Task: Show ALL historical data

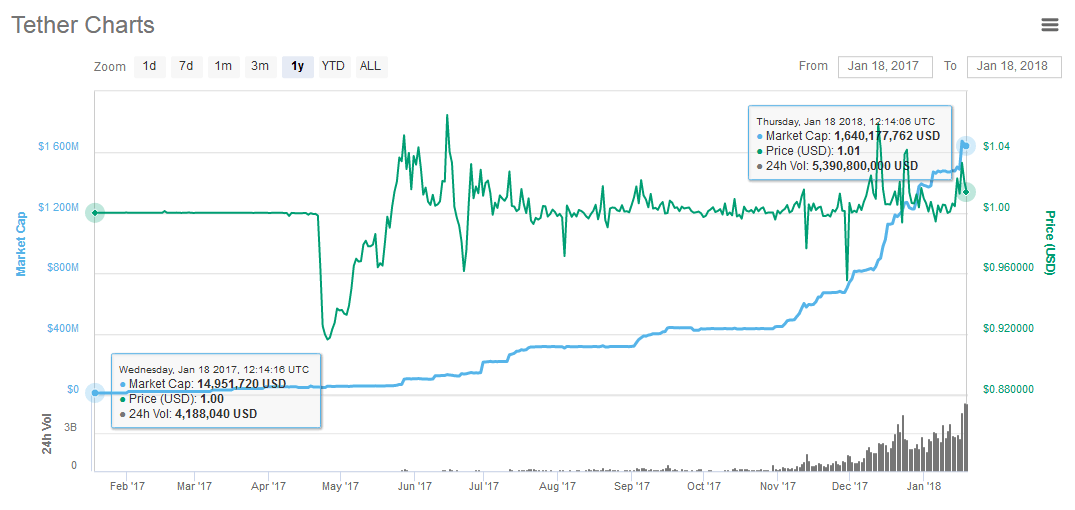Action: [x=370, y=67]
